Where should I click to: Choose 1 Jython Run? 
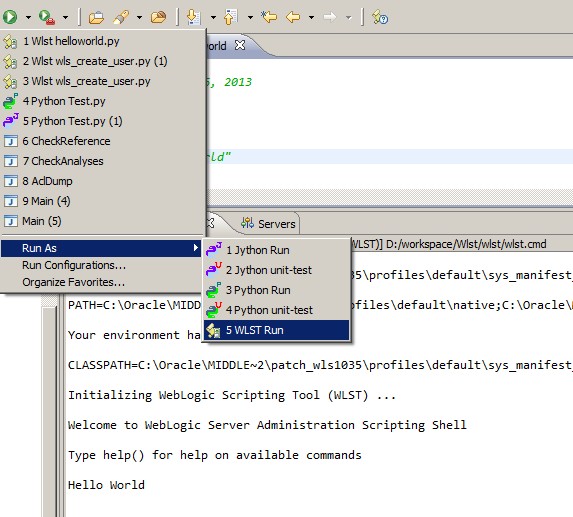click(277, 250)
